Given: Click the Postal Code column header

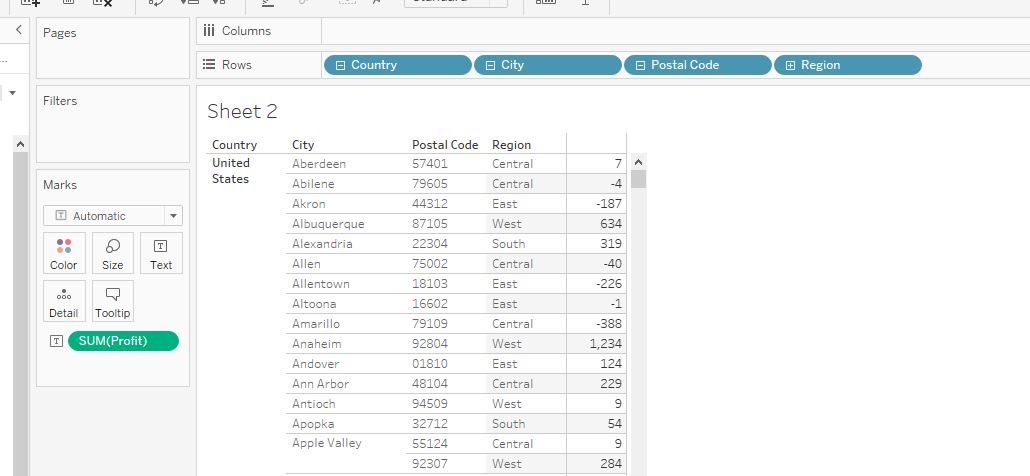Looking at the screenshot, I should [x=445, y=145].
